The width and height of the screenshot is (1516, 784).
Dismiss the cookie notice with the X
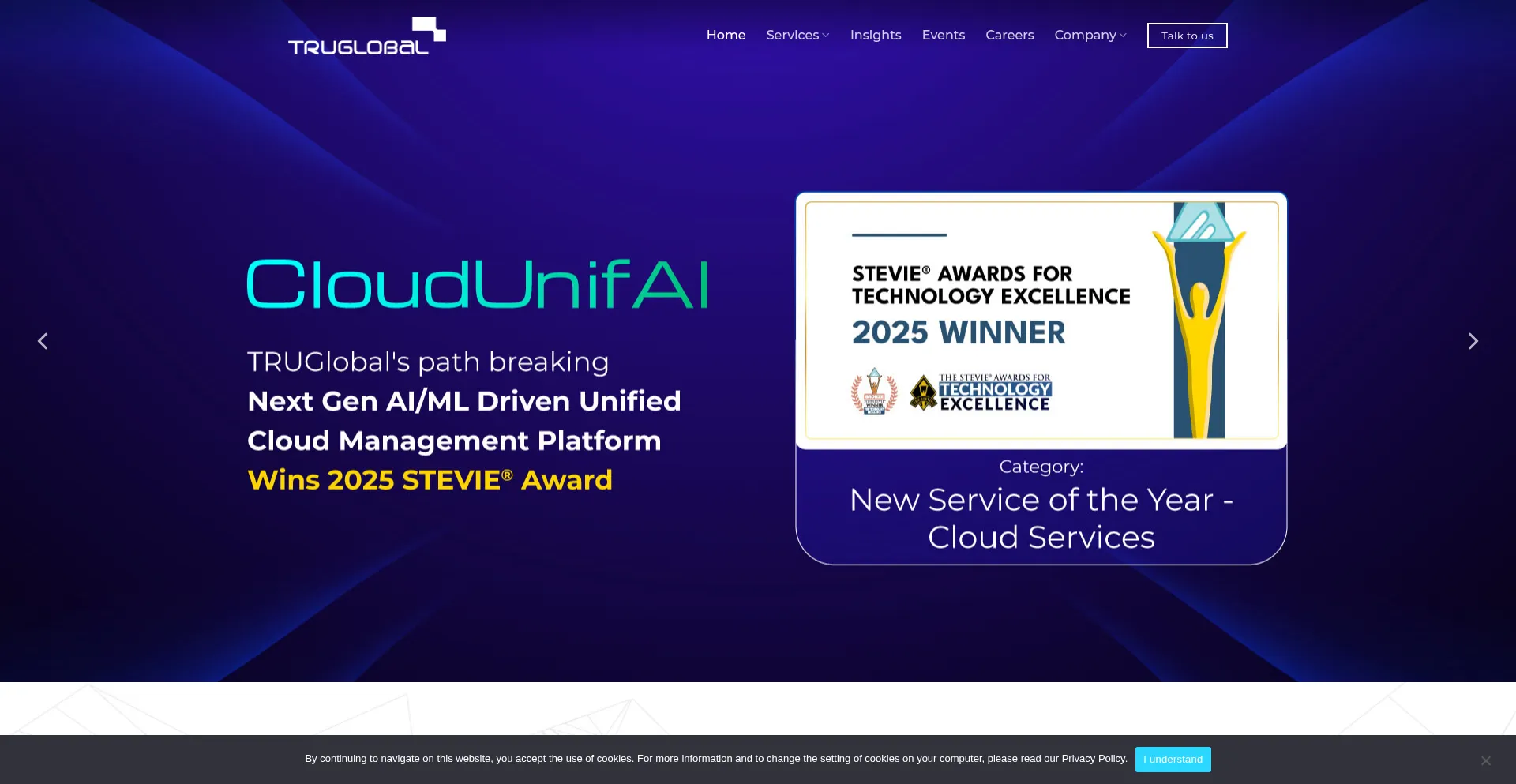1485,760
